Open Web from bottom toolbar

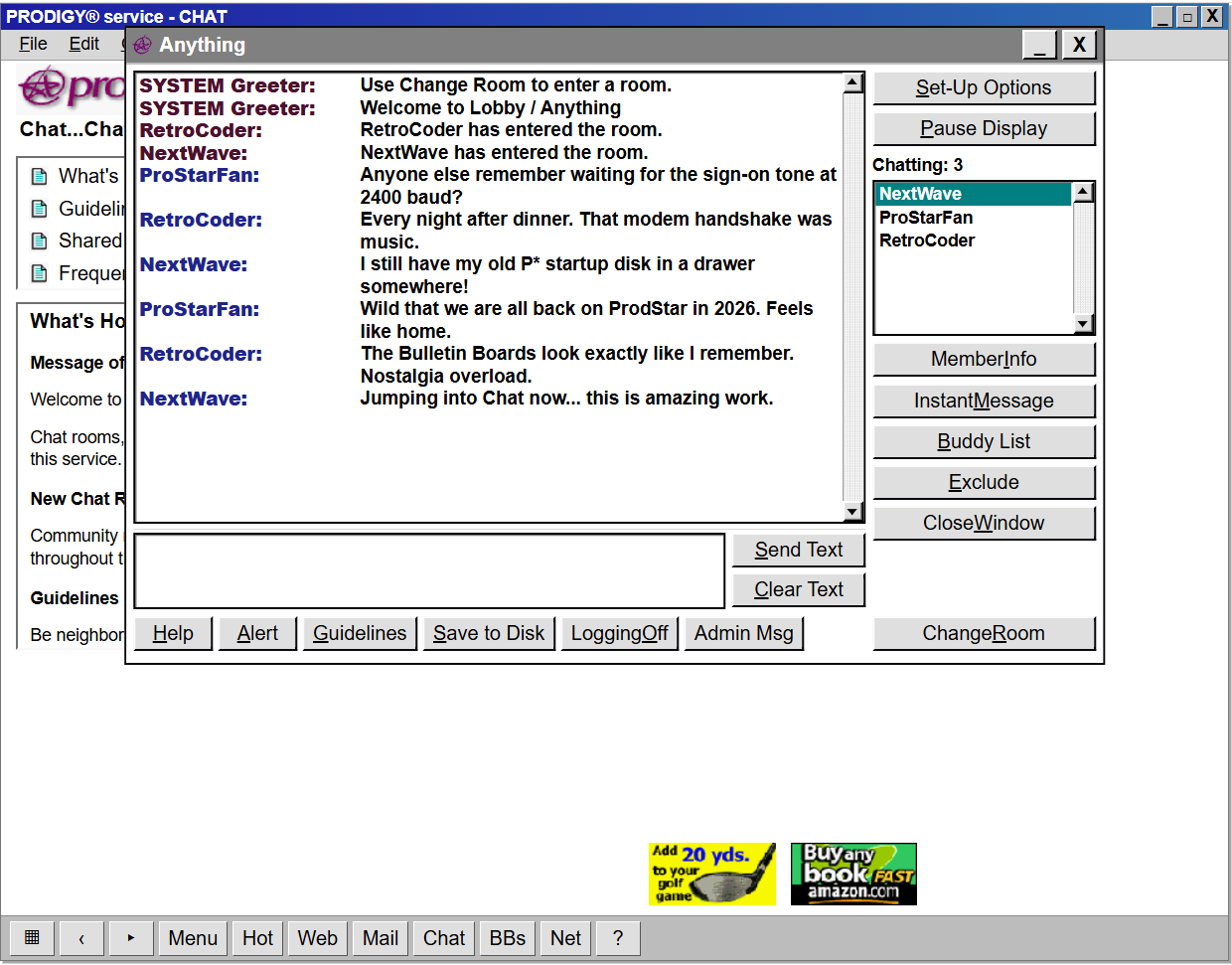318,938
